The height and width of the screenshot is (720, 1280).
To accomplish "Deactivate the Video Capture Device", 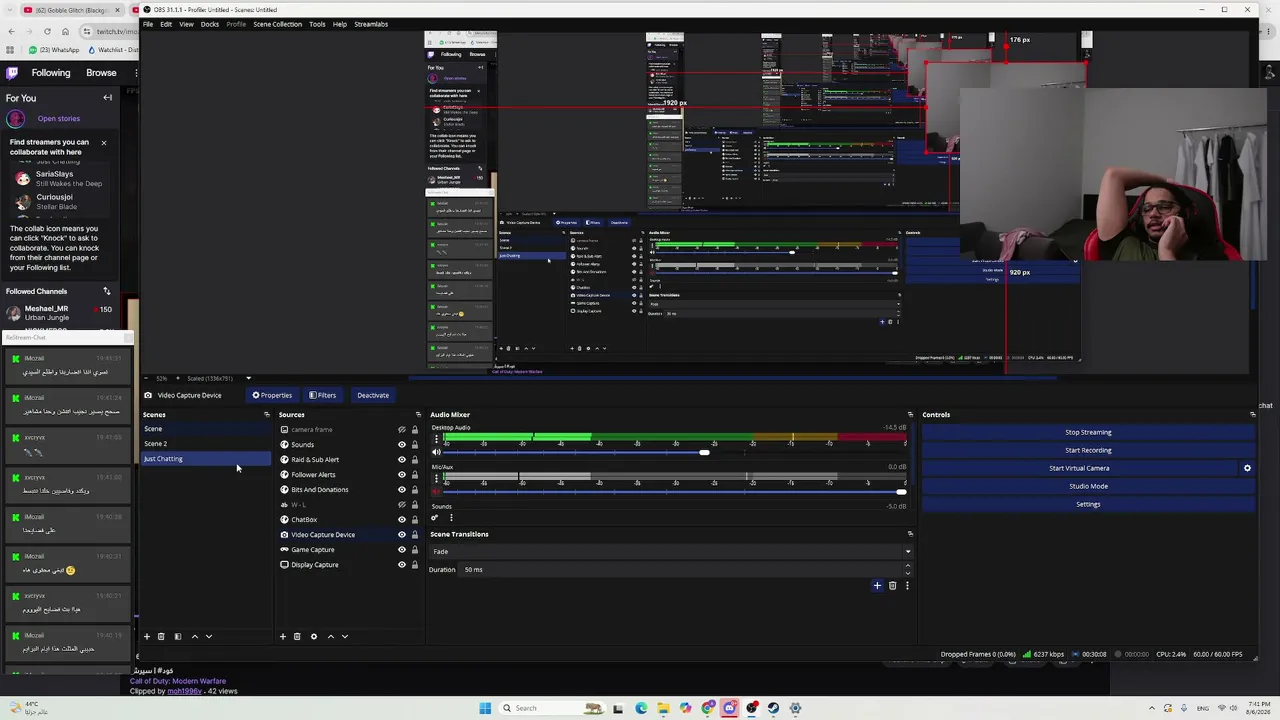I will tap(373, 395).
